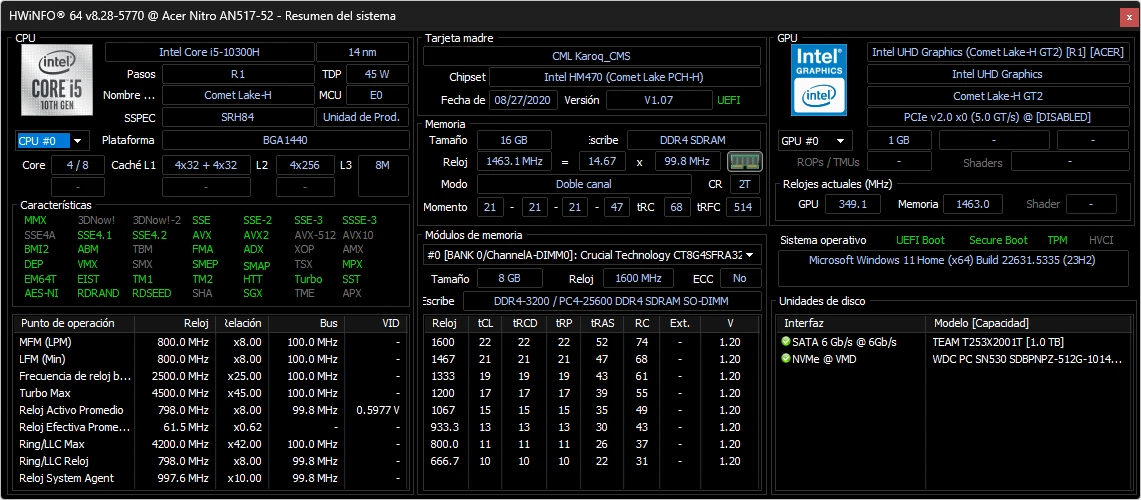Click the green status icon for NVMe drive
Screen dimensions: 1141x500
(x=785, y=358)
